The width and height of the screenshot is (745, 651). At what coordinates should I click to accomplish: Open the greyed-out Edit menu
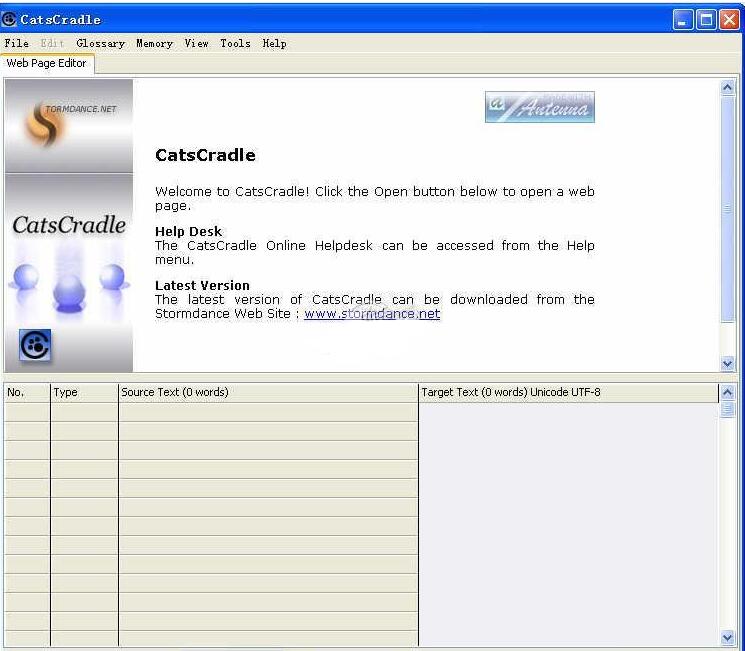pos(52,43)
